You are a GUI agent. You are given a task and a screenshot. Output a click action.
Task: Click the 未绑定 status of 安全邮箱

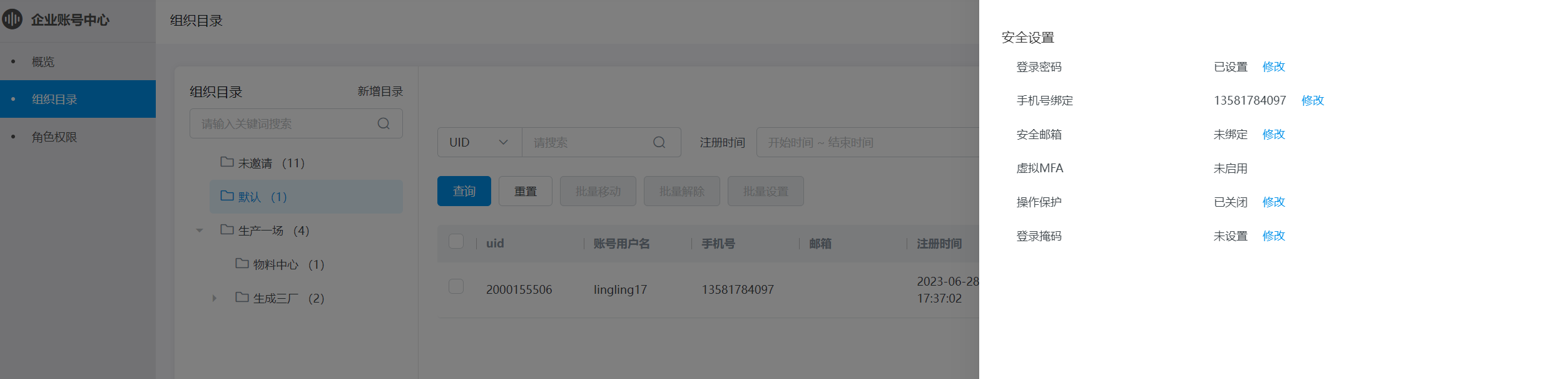[1230, 134]
